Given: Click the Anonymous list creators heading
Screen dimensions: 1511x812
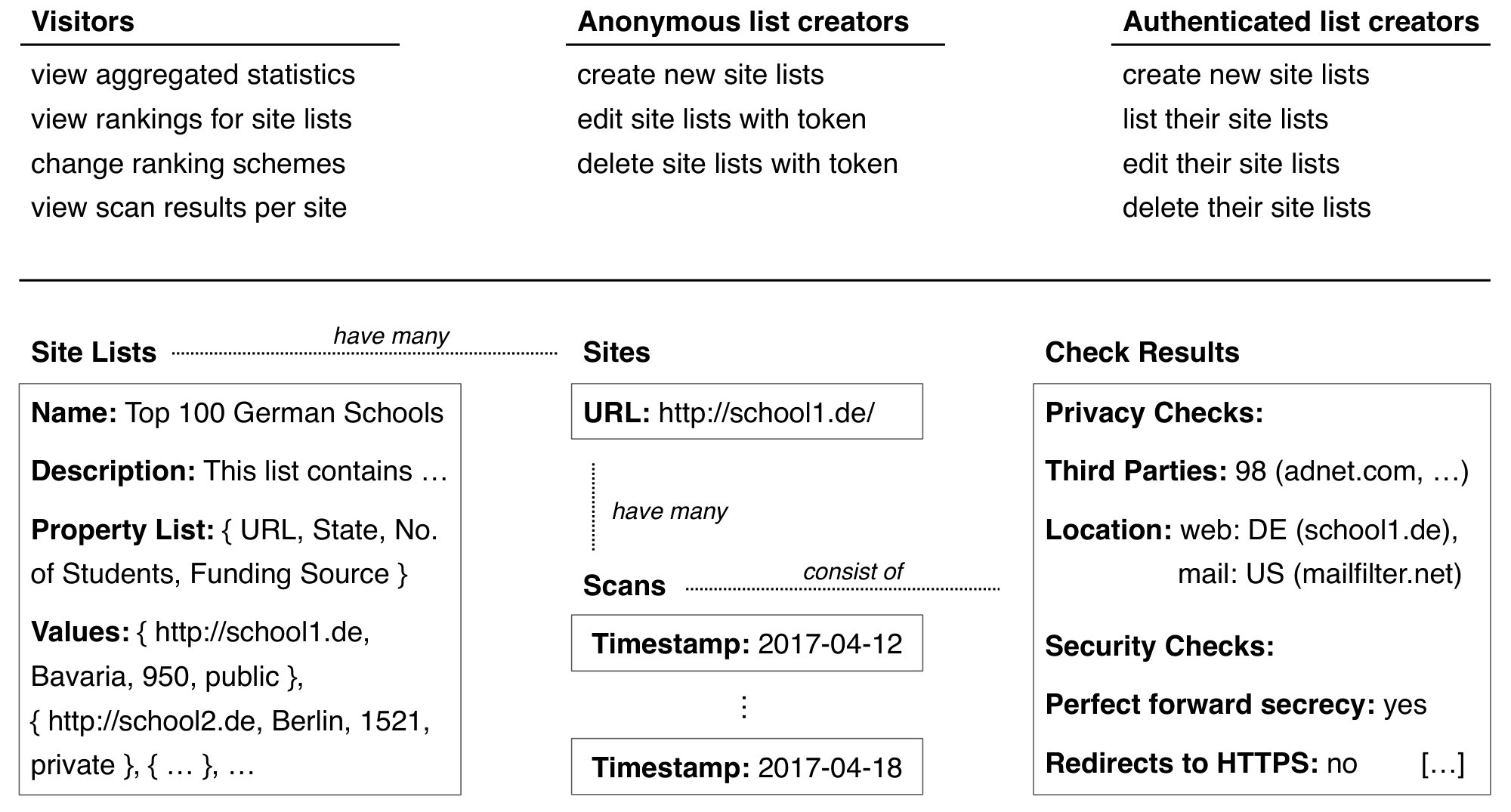Looking at the screenshot, I should click(x=743, y=22).
